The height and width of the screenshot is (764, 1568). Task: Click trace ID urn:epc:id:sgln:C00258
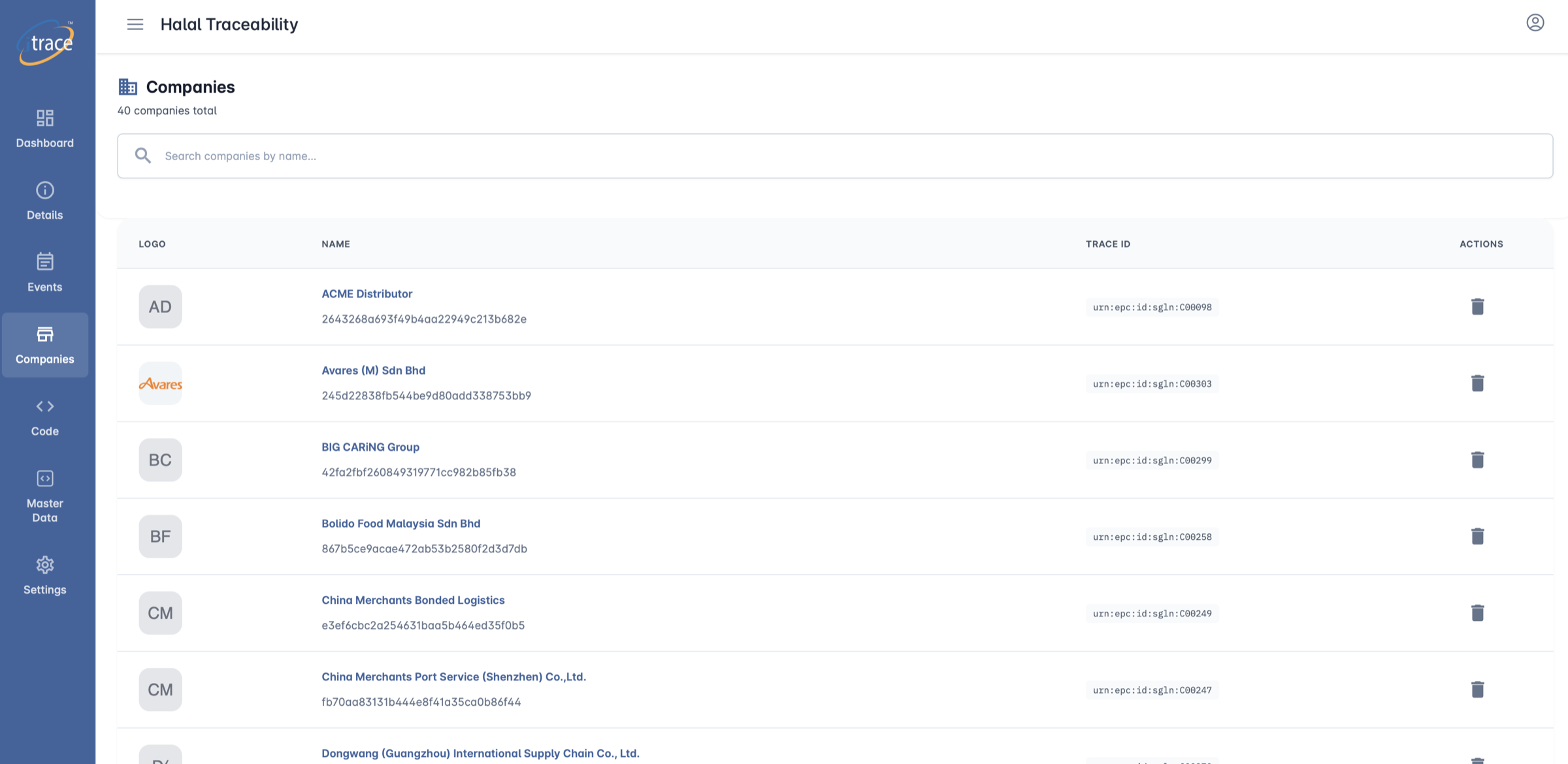pyautogui.click(x=1152, y=537)
